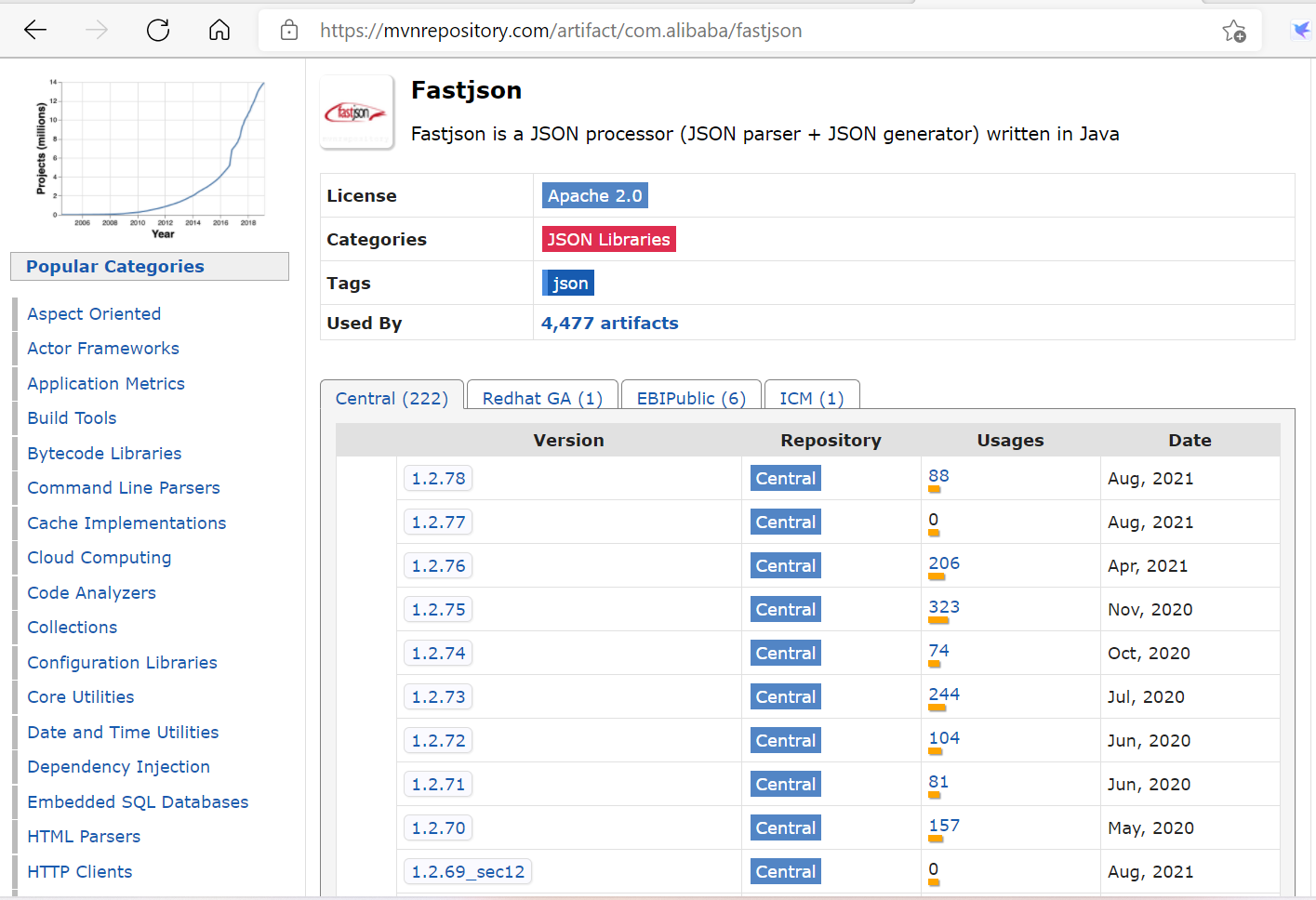Go to the browser home icon

coord(219,30)
